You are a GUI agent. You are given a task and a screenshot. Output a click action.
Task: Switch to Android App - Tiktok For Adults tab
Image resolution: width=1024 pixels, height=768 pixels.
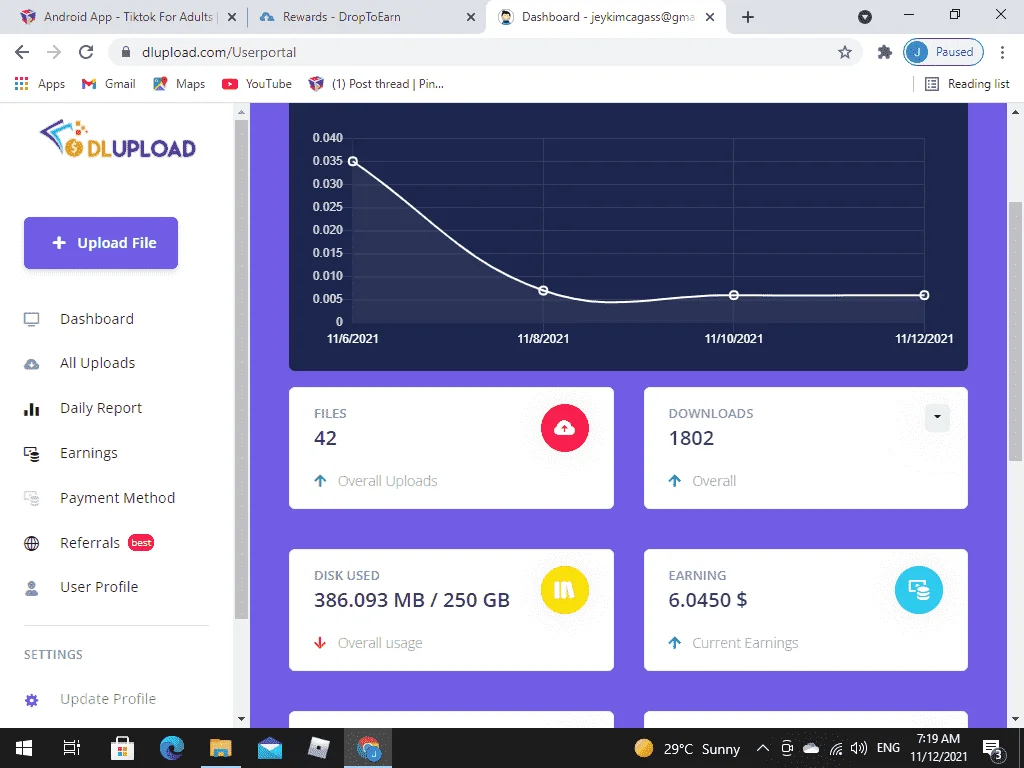pyautogui.click(x=128, y=17)
